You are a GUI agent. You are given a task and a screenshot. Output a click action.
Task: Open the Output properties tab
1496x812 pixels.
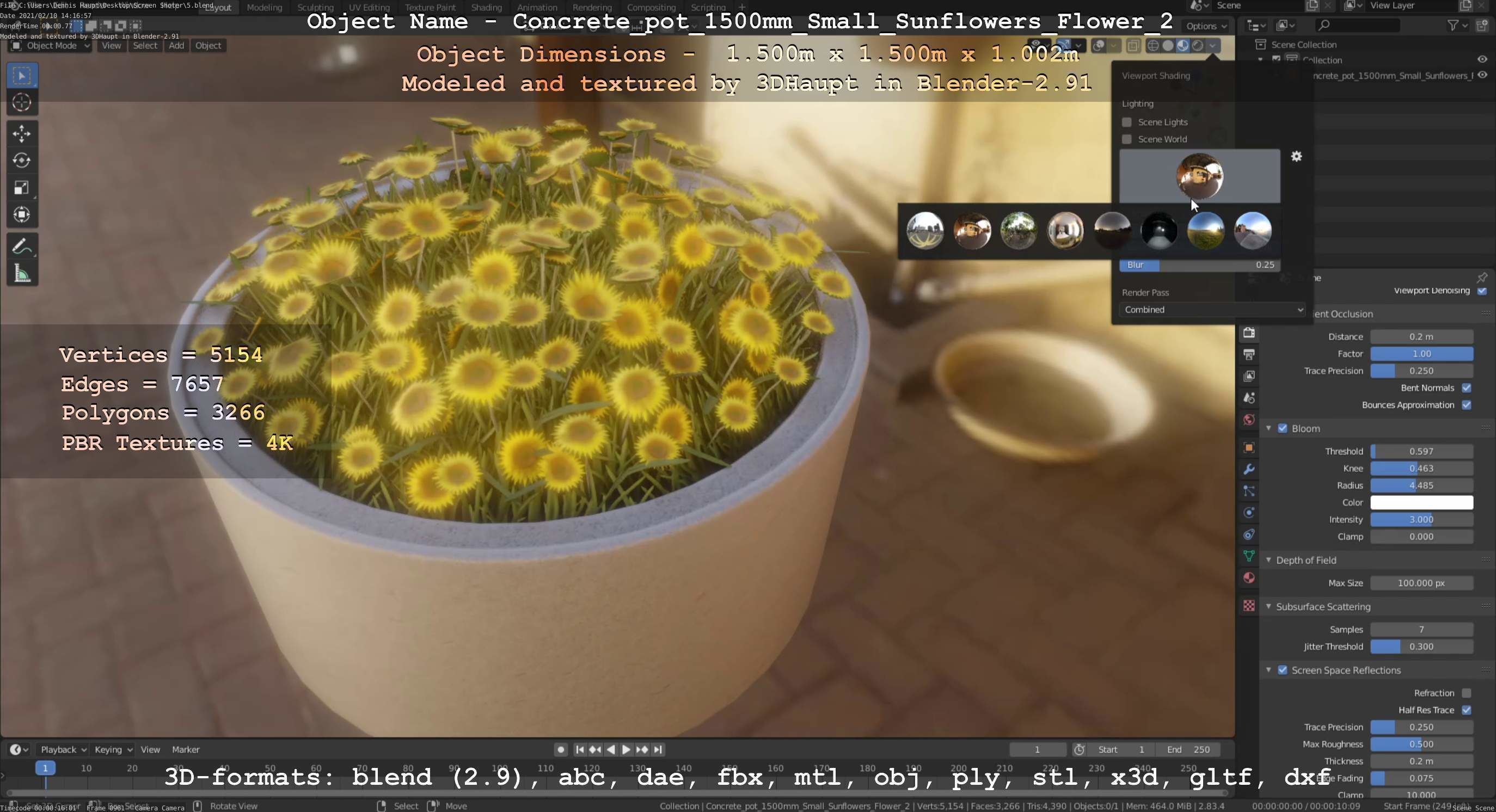(1249, 354)
